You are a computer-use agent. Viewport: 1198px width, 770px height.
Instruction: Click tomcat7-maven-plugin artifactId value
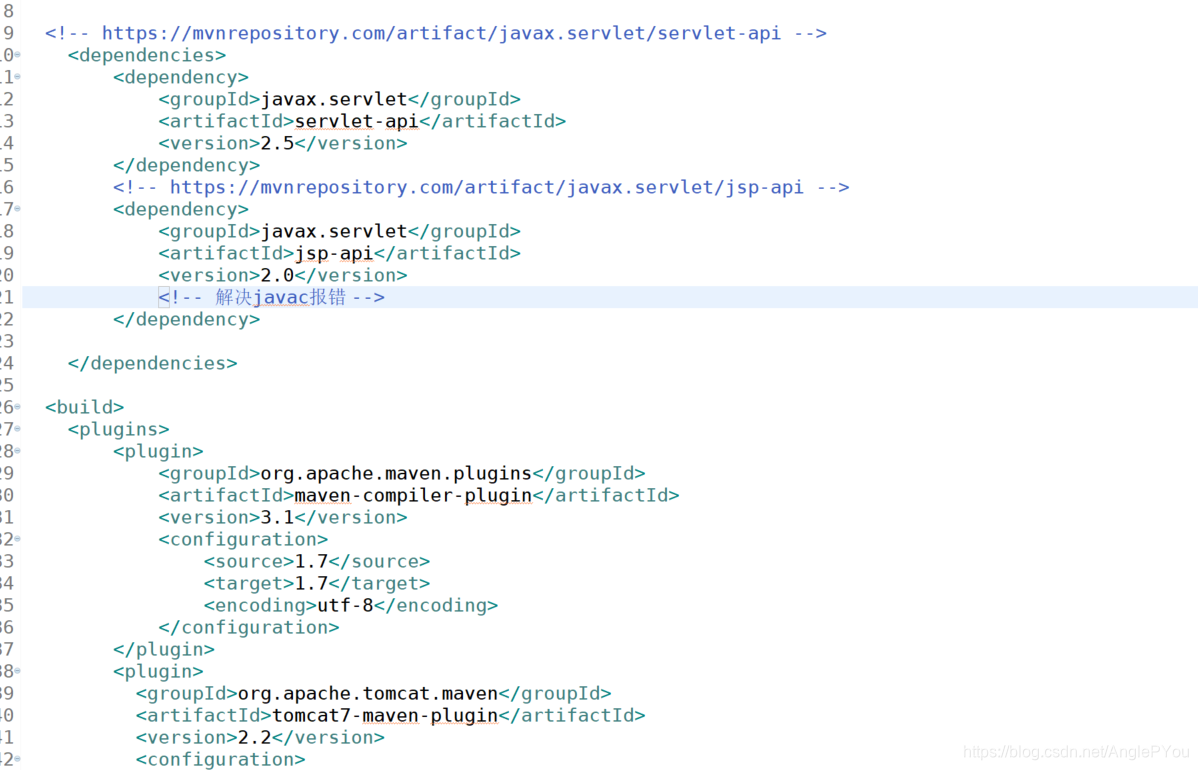pyautogui.click(x=385, y=716)
